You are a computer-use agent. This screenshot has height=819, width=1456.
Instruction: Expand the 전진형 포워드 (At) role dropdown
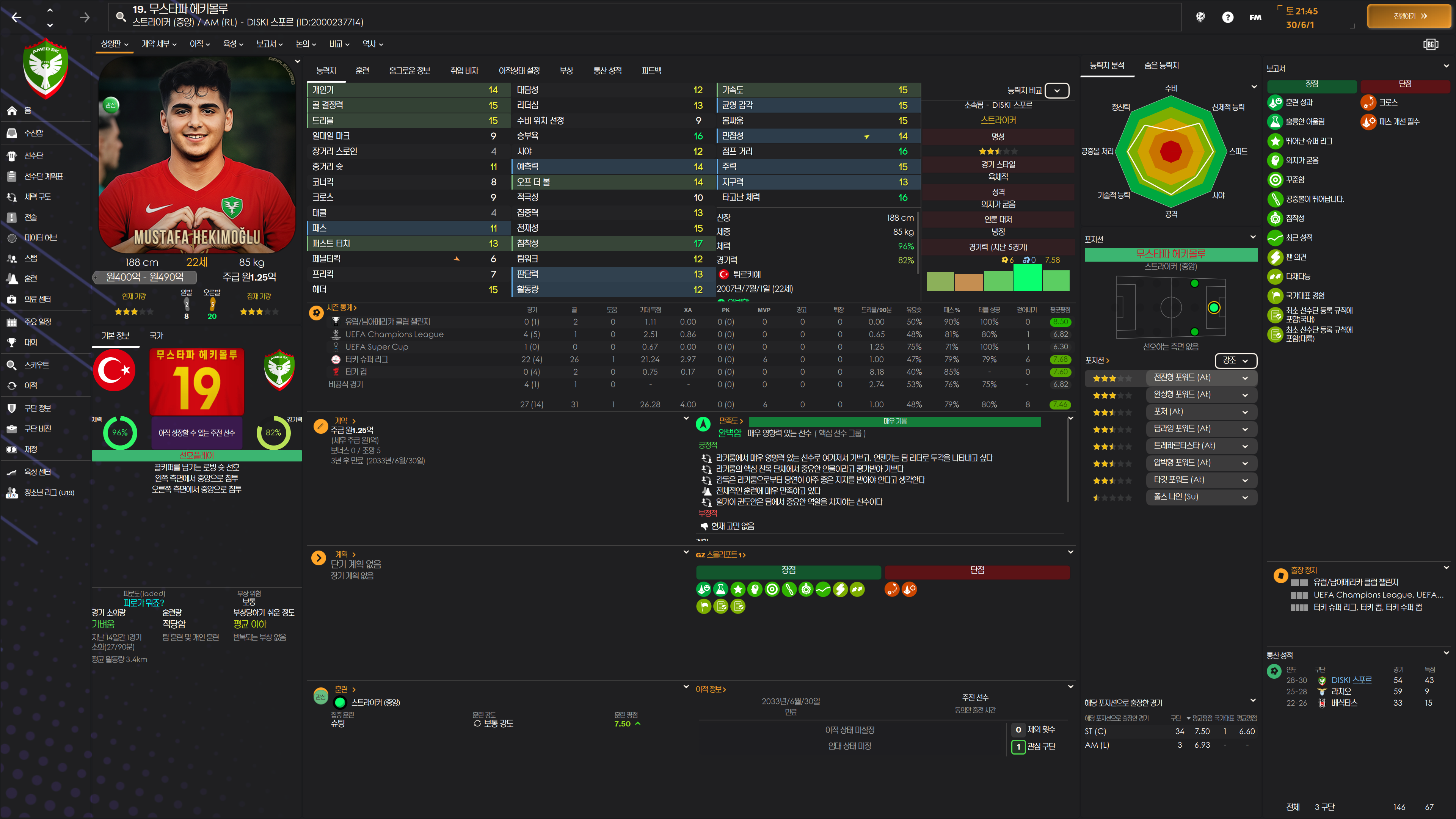pos(1244,378)
